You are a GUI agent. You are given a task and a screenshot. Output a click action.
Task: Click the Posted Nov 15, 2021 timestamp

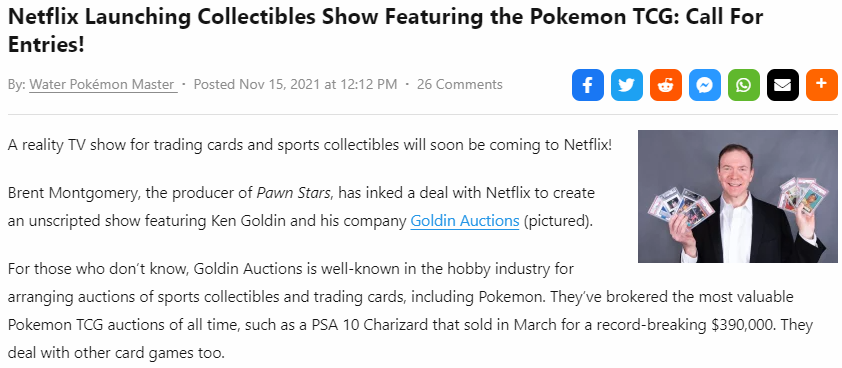tap(295, 84)
